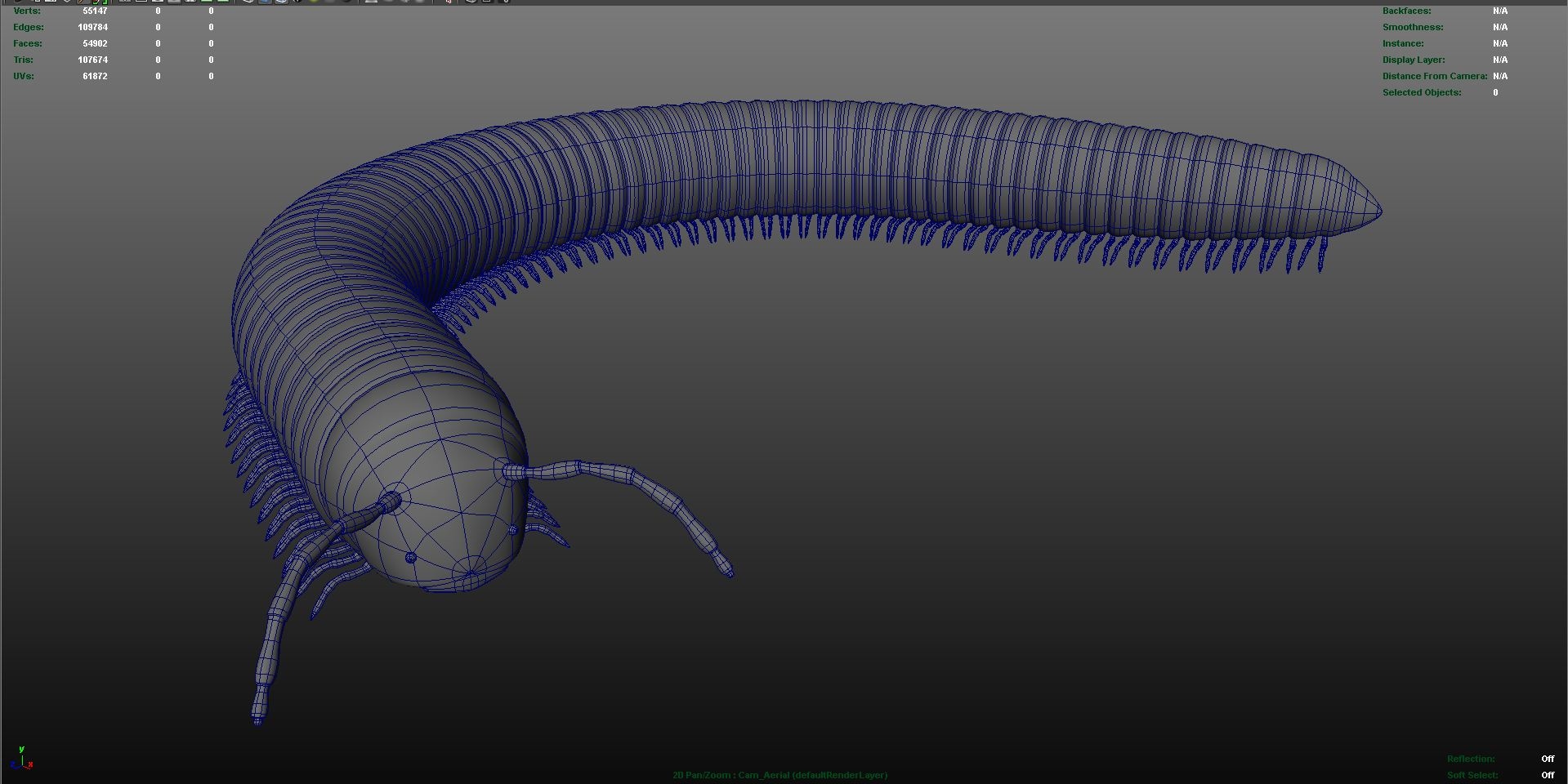This screenshot has height=784, width=1568.
Task: Click the Selected Objects label
Action: pyautogui.click(x=1422, y=92)
